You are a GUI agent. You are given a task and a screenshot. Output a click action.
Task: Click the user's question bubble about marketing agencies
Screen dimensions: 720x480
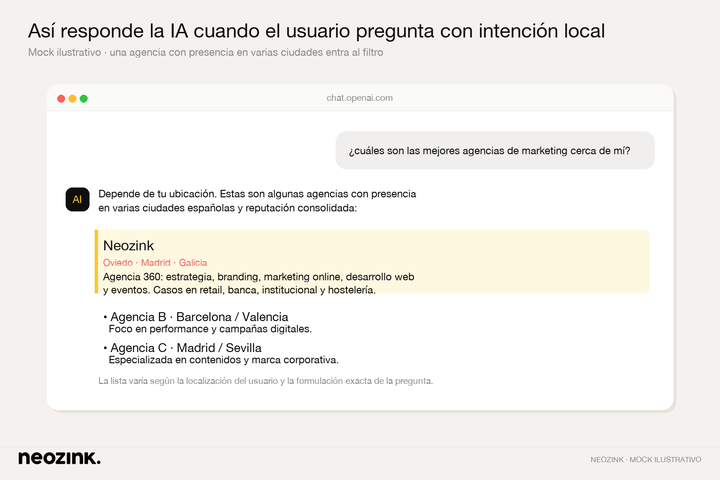495,150
